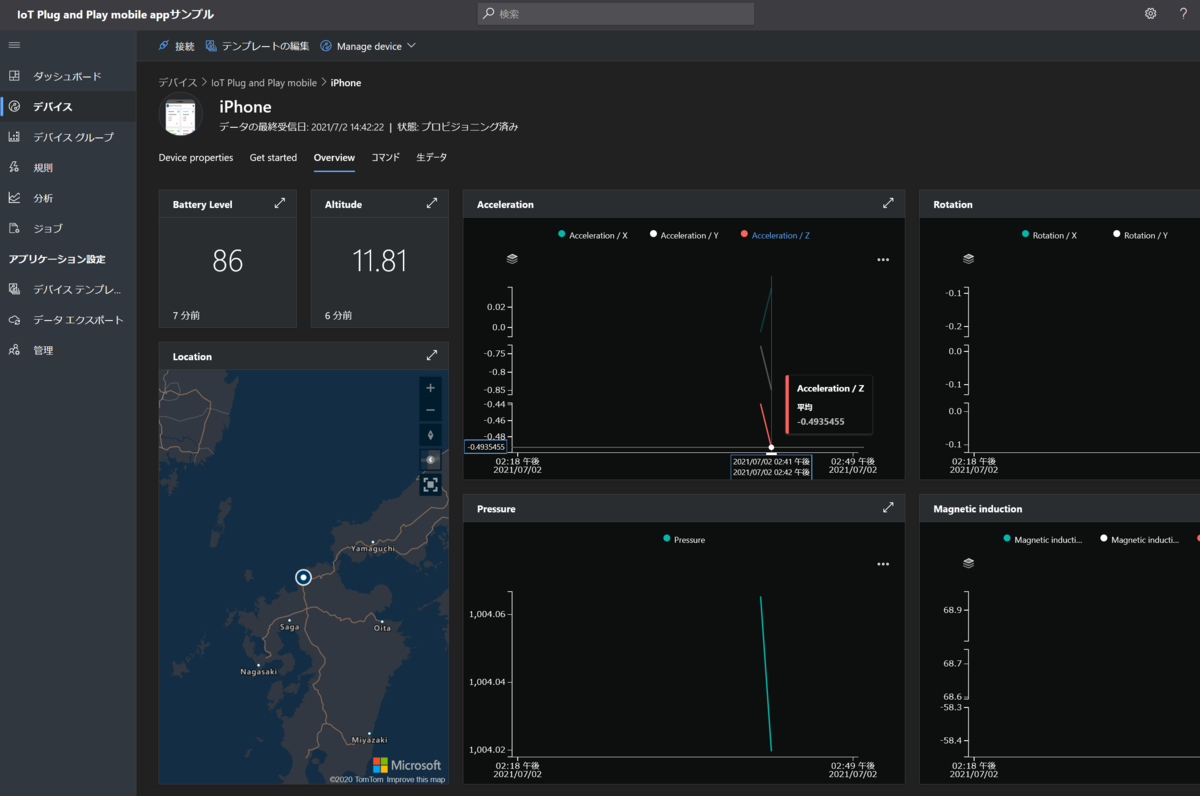Image resolution: width=1200 pixels, height=796 pixels.
Task: Open more options in Acceleration chart
Action: [883, 259]
